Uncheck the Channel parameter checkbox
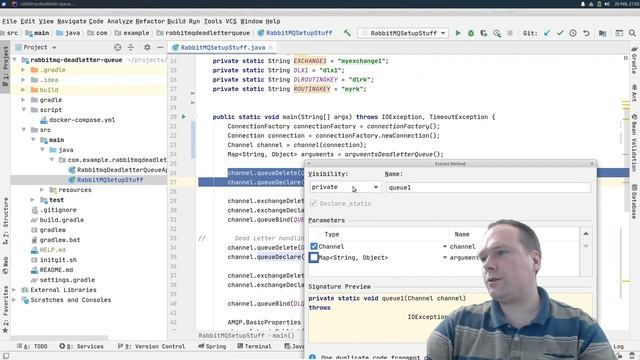640x360 pixels. click(x=314, y=246)
